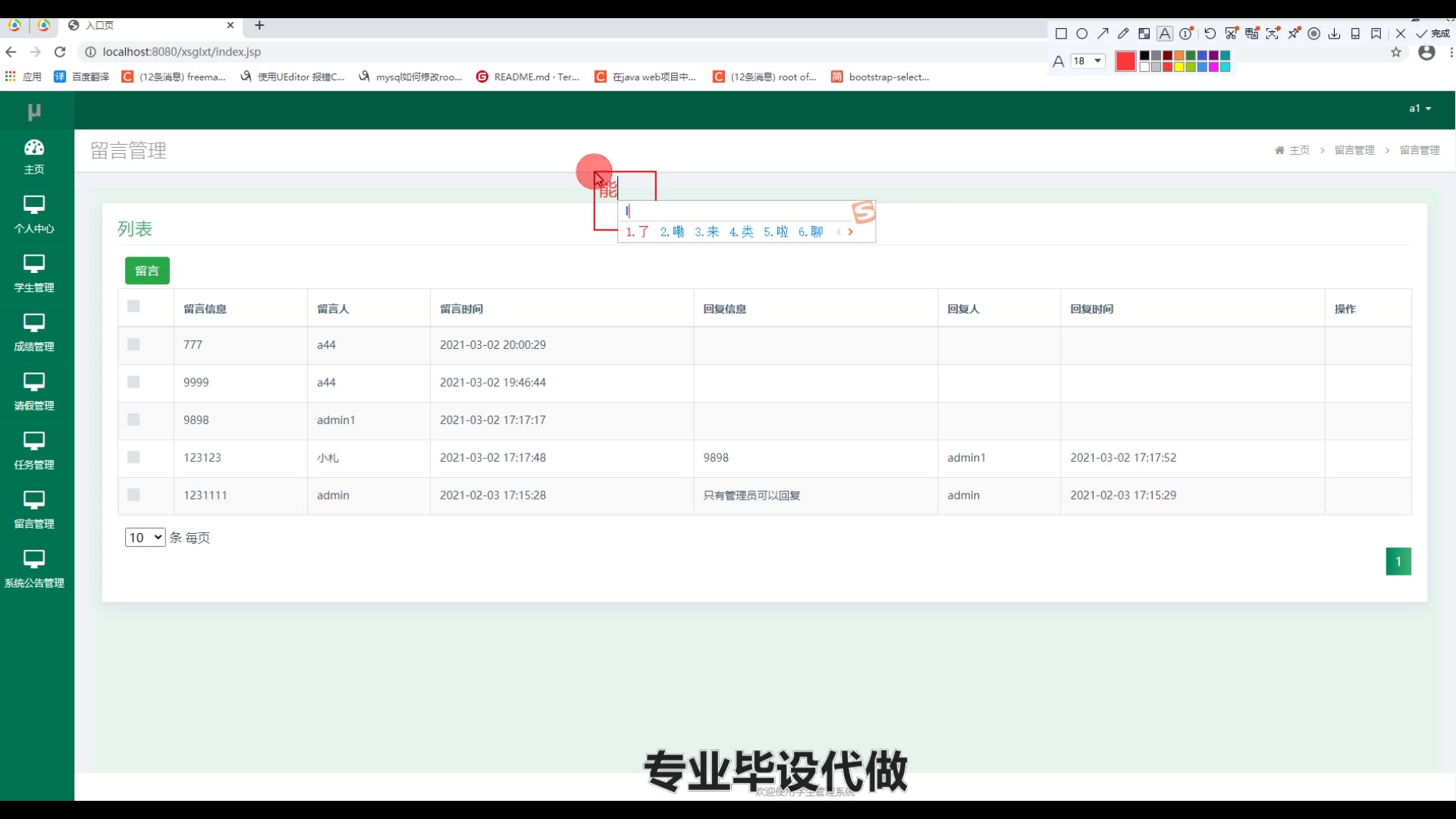Click the send-to-phone icon
The width and height of the screenshot is (1456, 819).
tap(1355, 33)
